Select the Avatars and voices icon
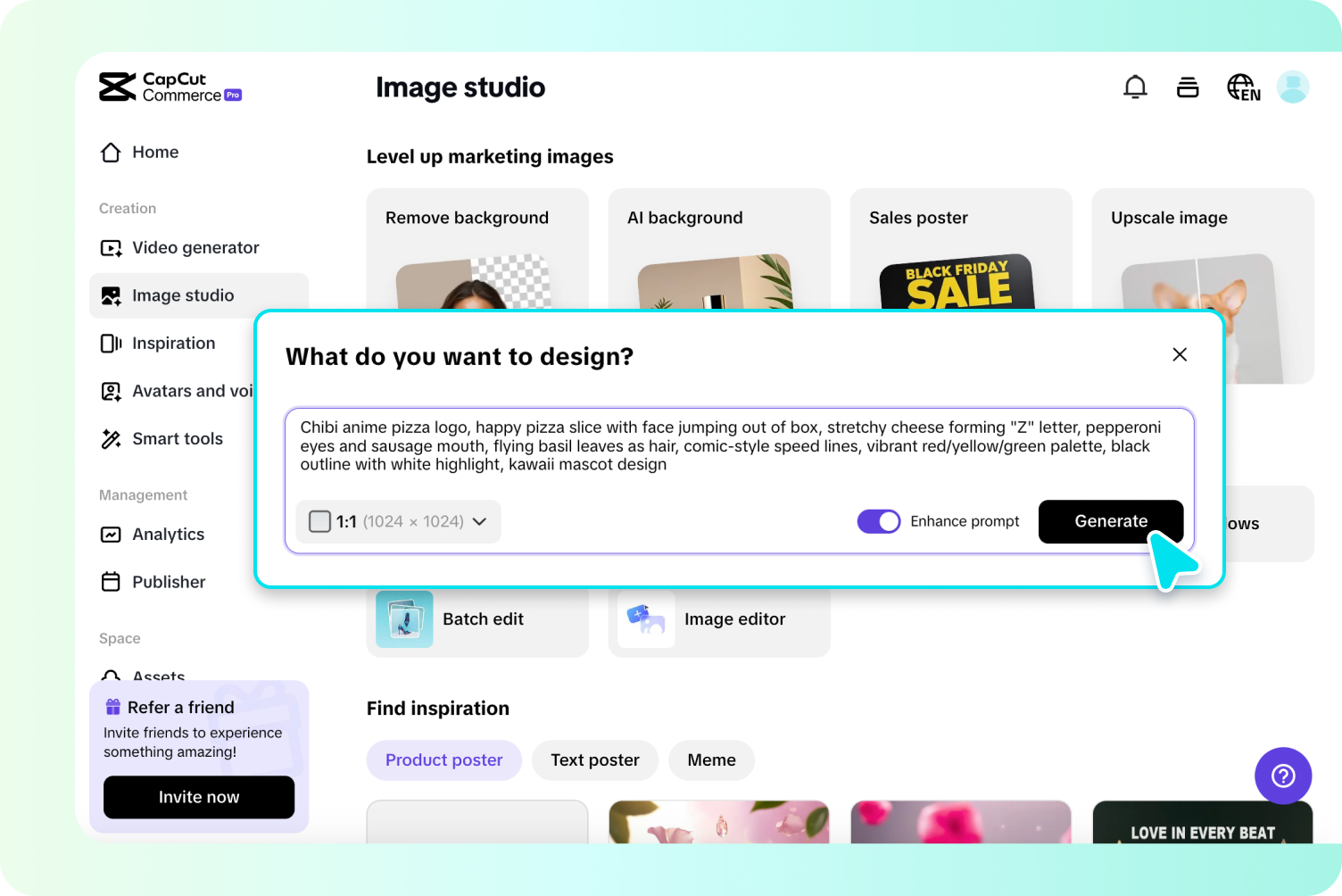1342x896 pixels. 111,391
